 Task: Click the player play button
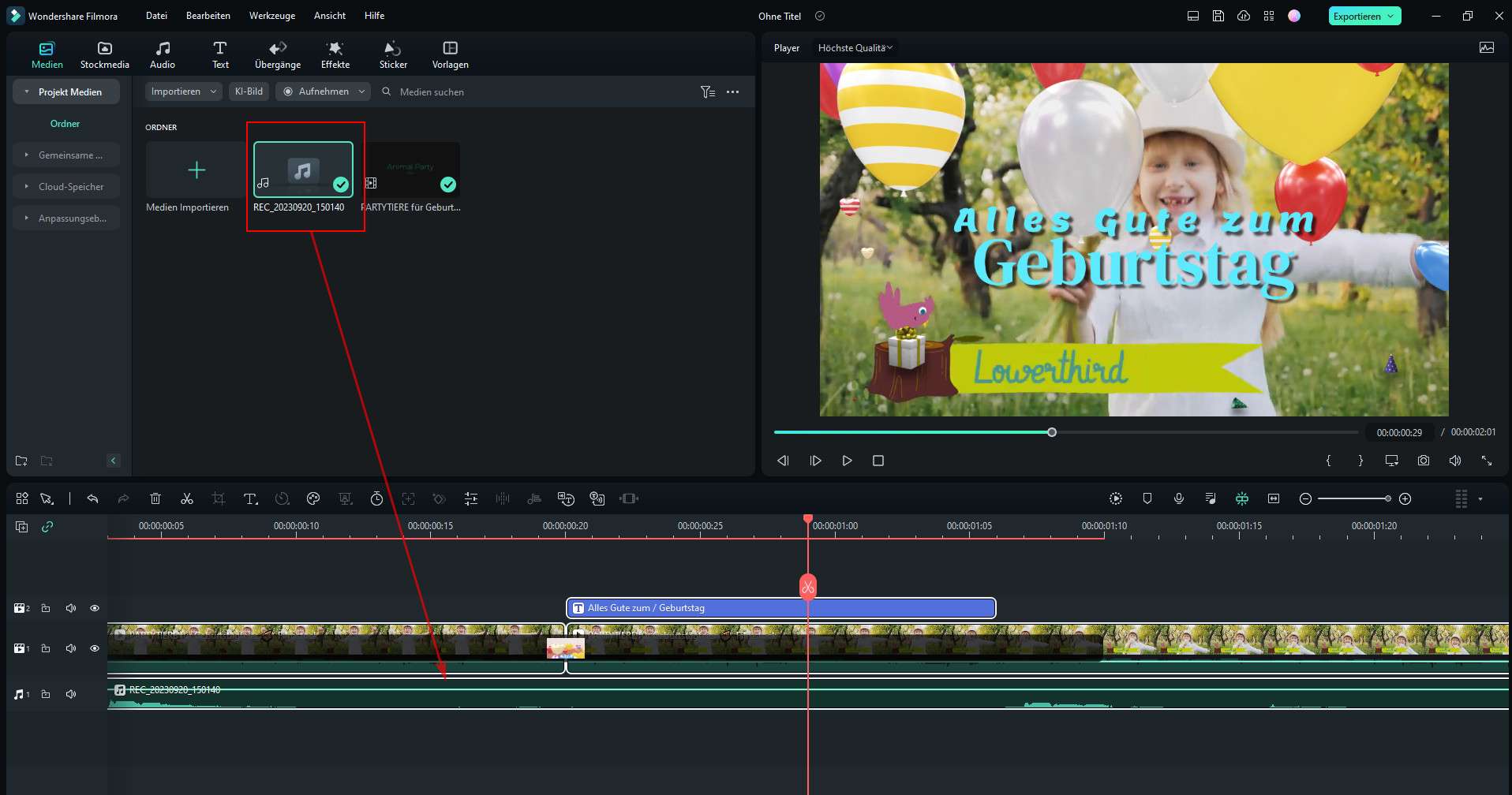point(847,461)
